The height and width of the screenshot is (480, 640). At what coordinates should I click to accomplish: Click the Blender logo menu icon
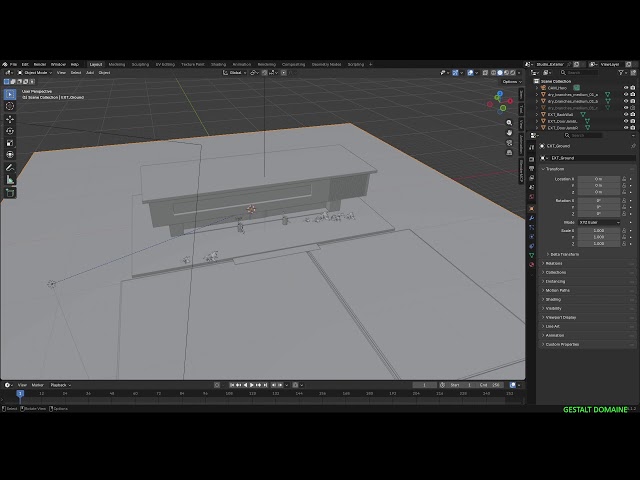[x=5, y=64]
